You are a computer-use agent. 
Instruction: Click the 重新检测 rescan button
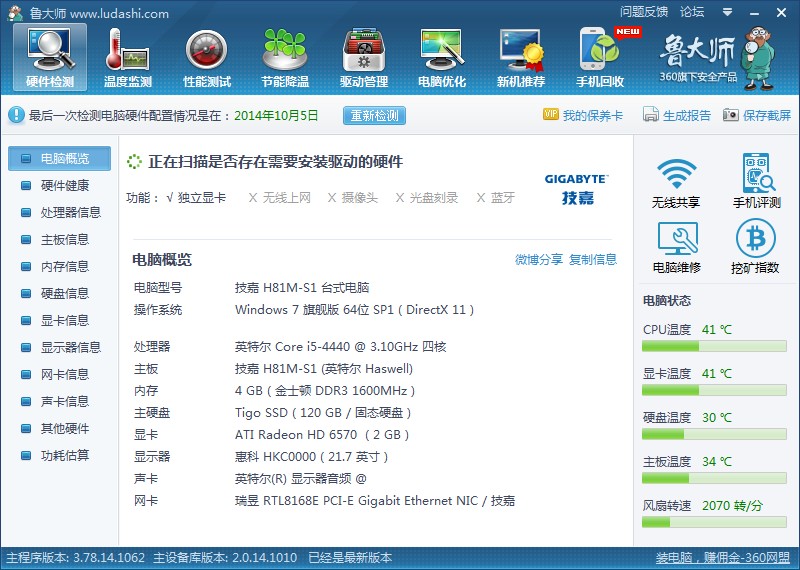click(x=374, y=115)
